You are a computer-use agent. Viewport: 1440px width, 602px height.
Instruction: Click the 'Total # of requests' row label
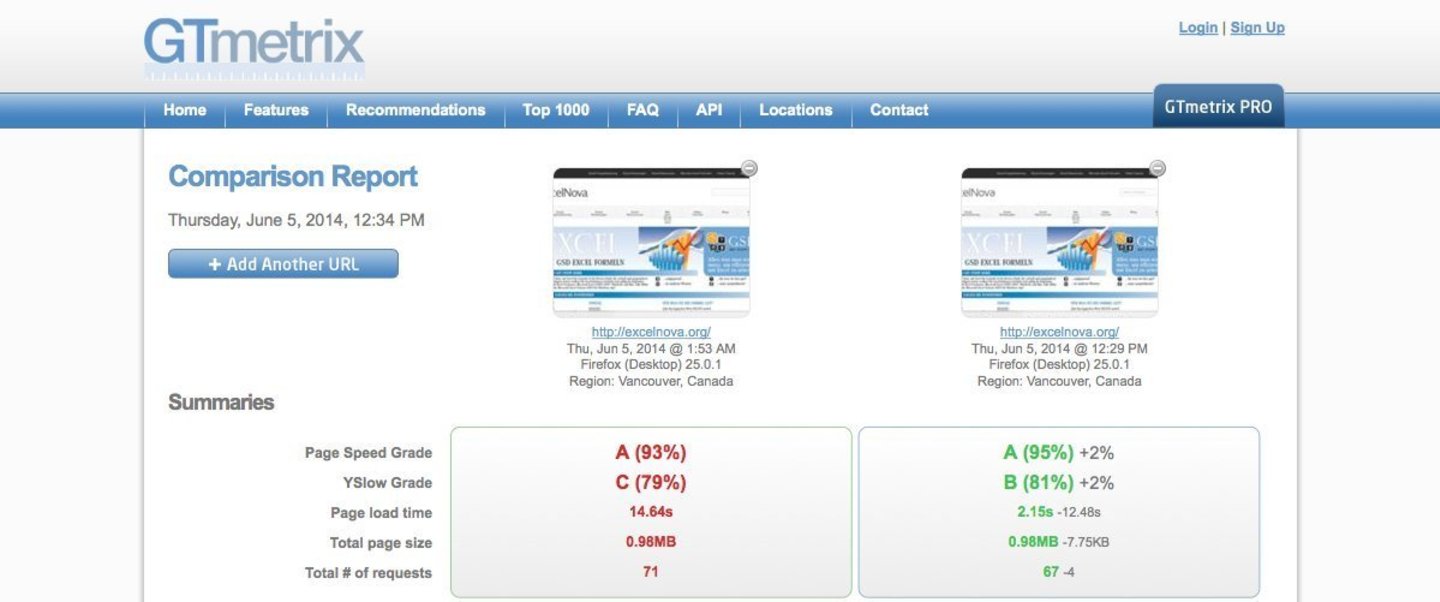pyautogui.click(x=368, y=573)
